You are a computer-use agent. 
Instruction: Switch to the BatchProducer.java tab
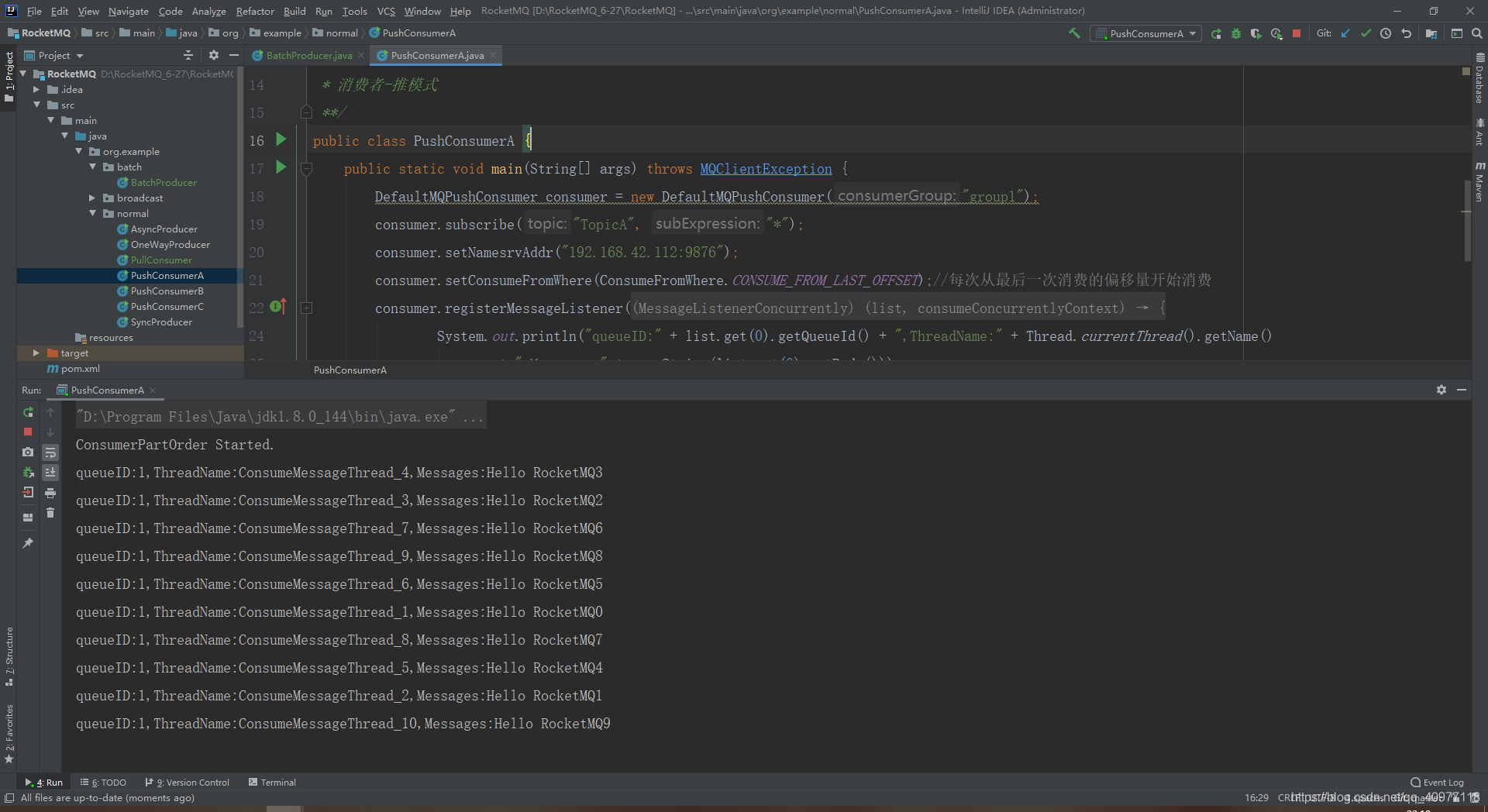[x=309, y=55]
